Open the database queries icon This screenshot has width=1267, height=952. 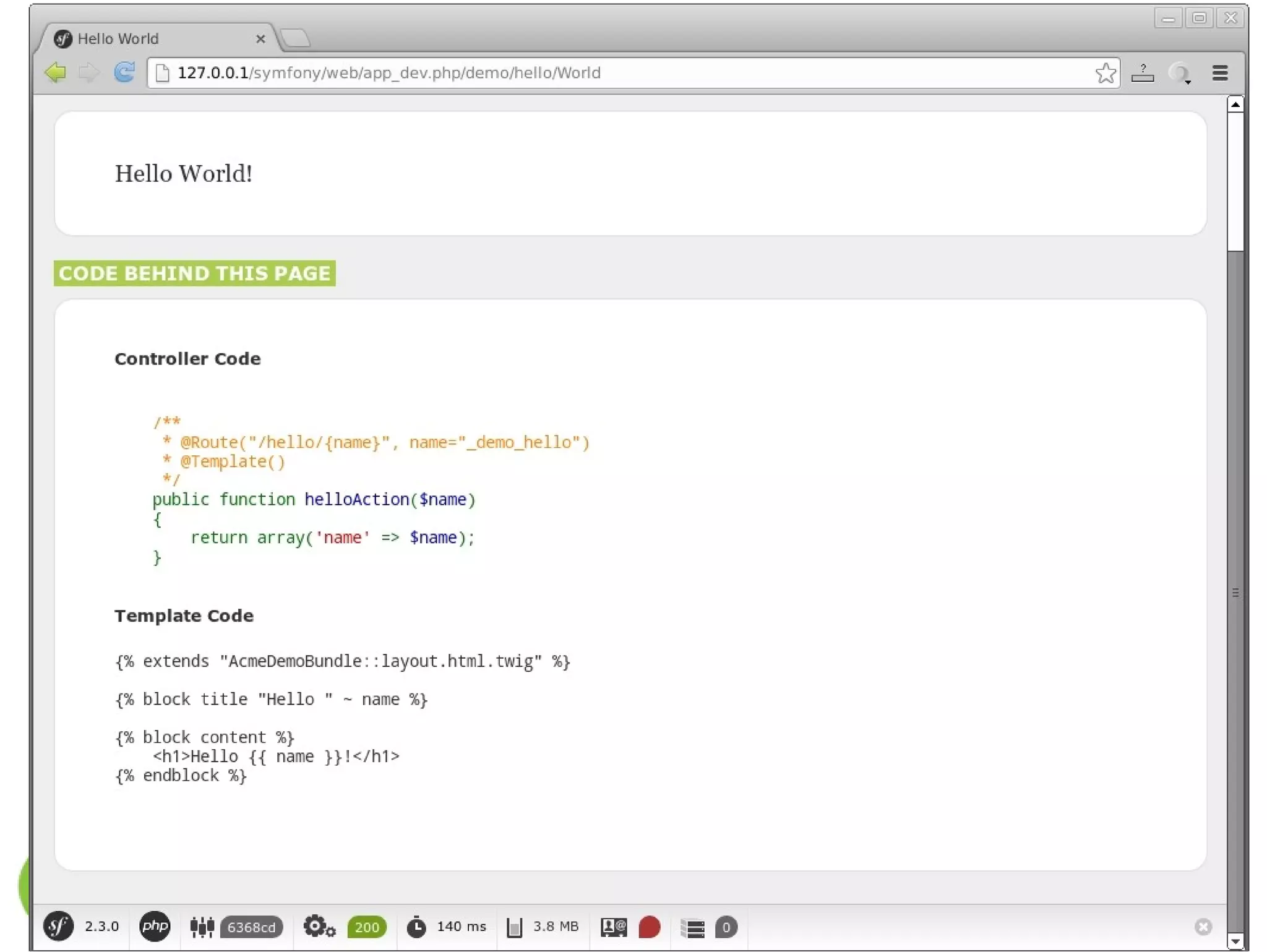pyautogui.click(x=692, y=927)
